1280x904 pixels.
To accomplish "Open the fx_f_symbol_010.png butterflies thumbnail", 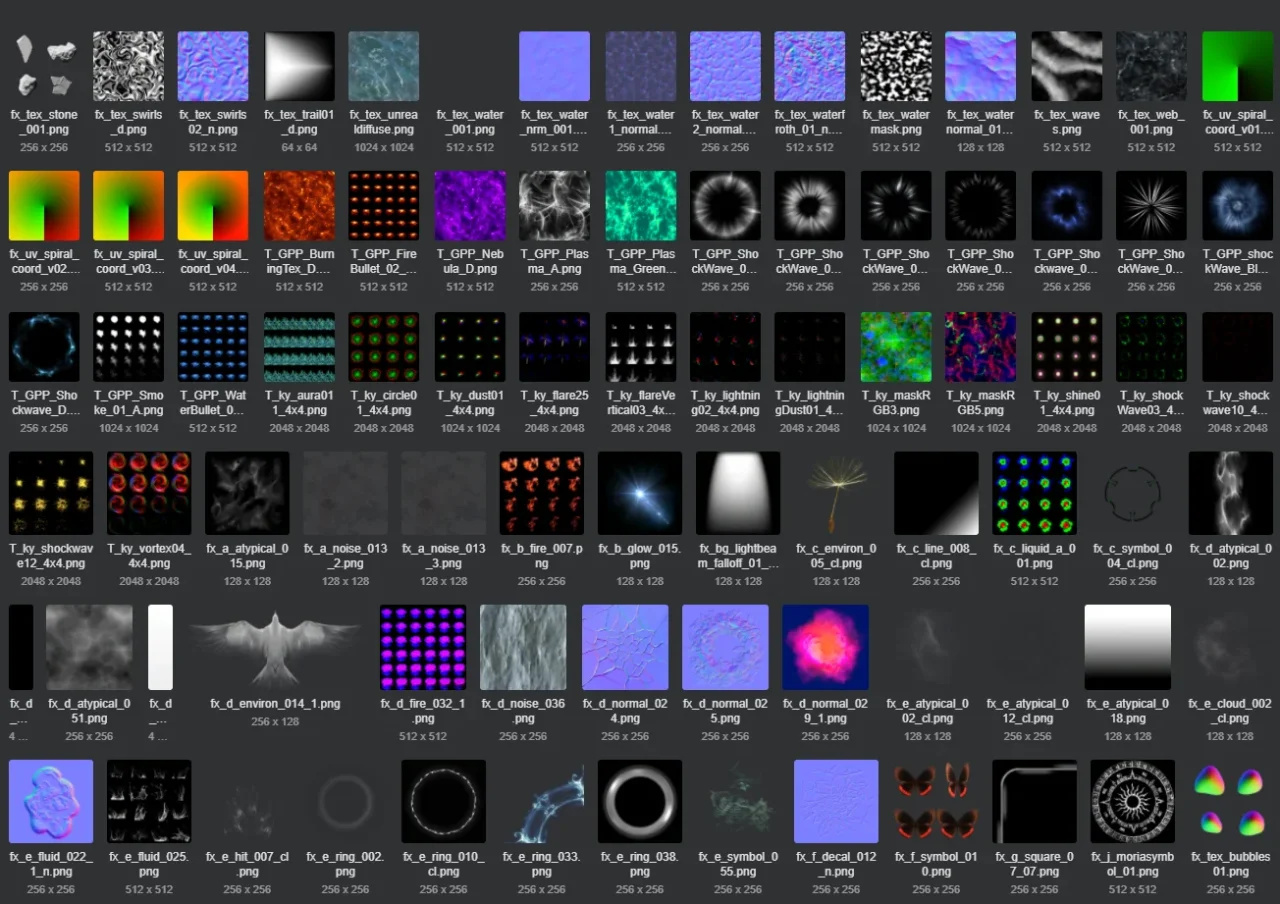I will tap(936, 802).
